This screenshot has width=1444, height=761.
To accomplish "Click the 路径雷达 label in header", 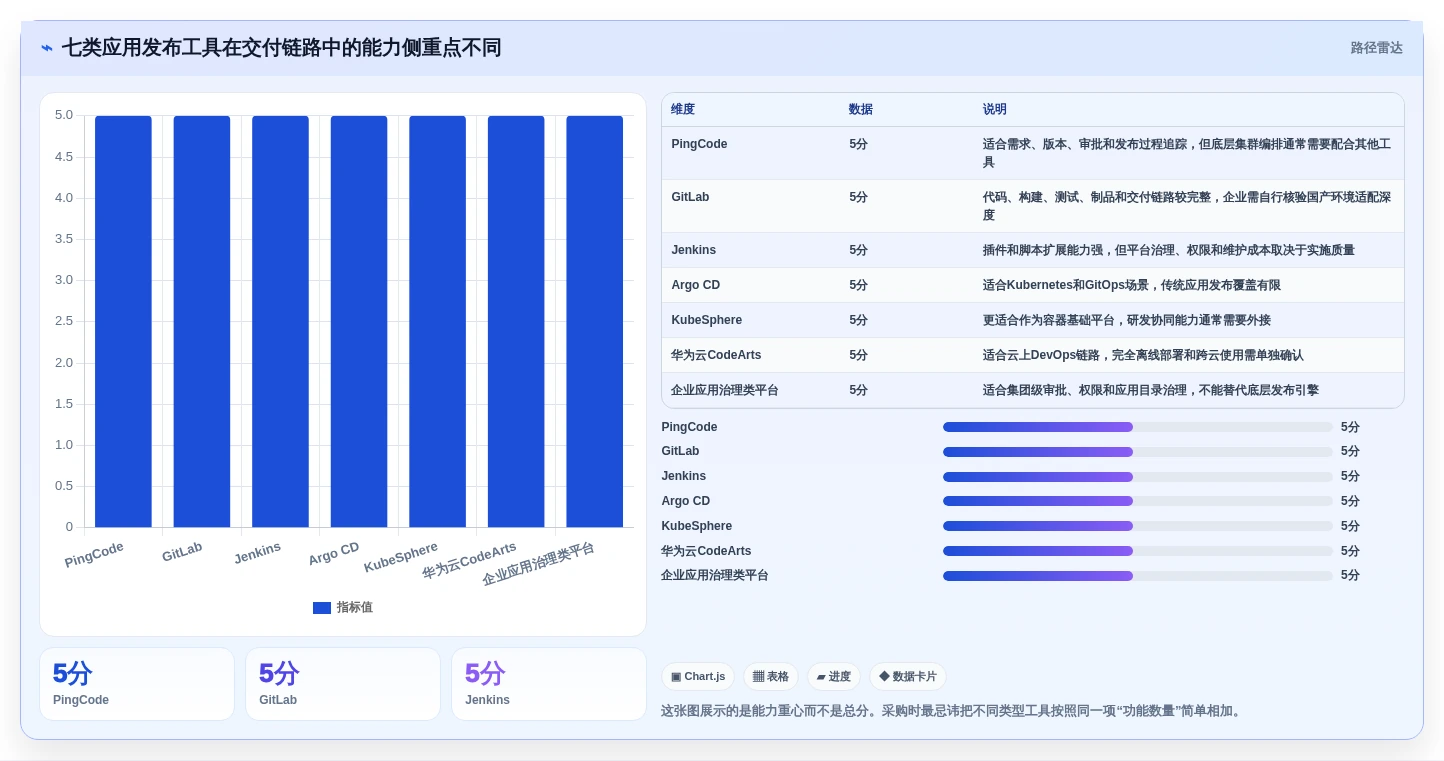I will coord(1376,48).
